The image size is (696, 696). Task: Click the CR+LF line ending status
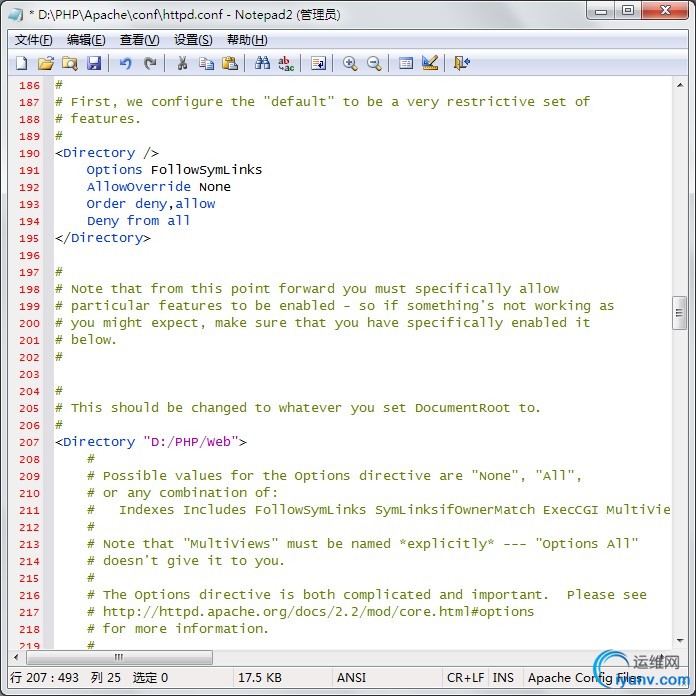pyautogui.click(x=465, y=678)
